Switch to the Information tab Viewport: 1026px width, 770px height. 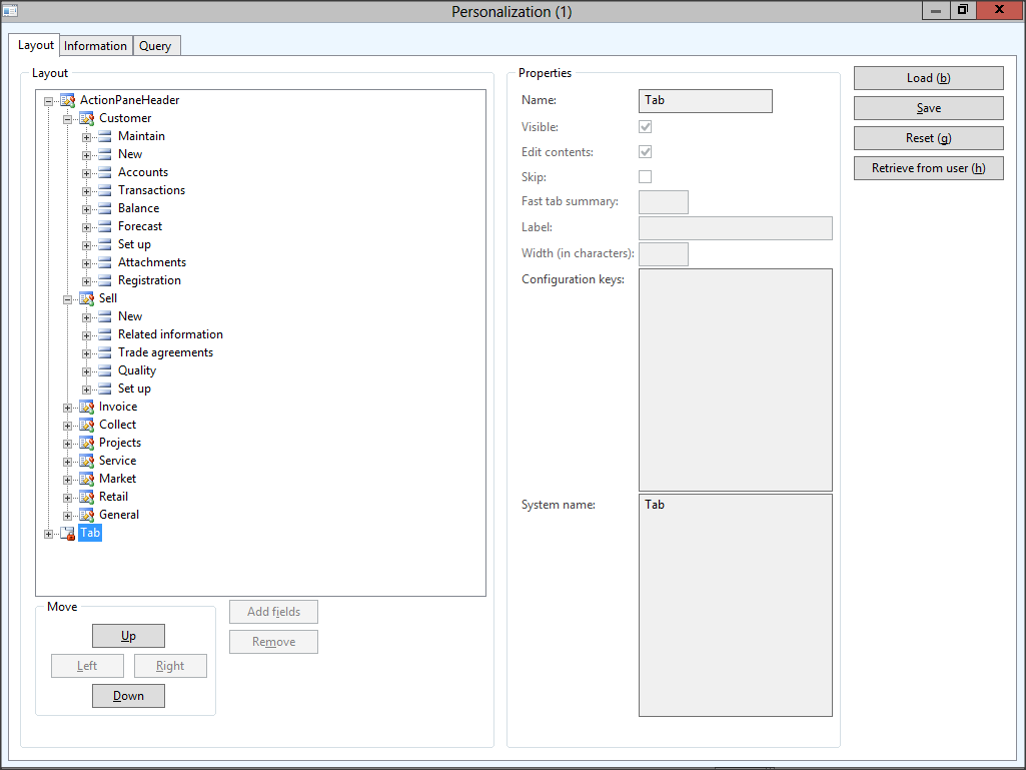[95, 46]
